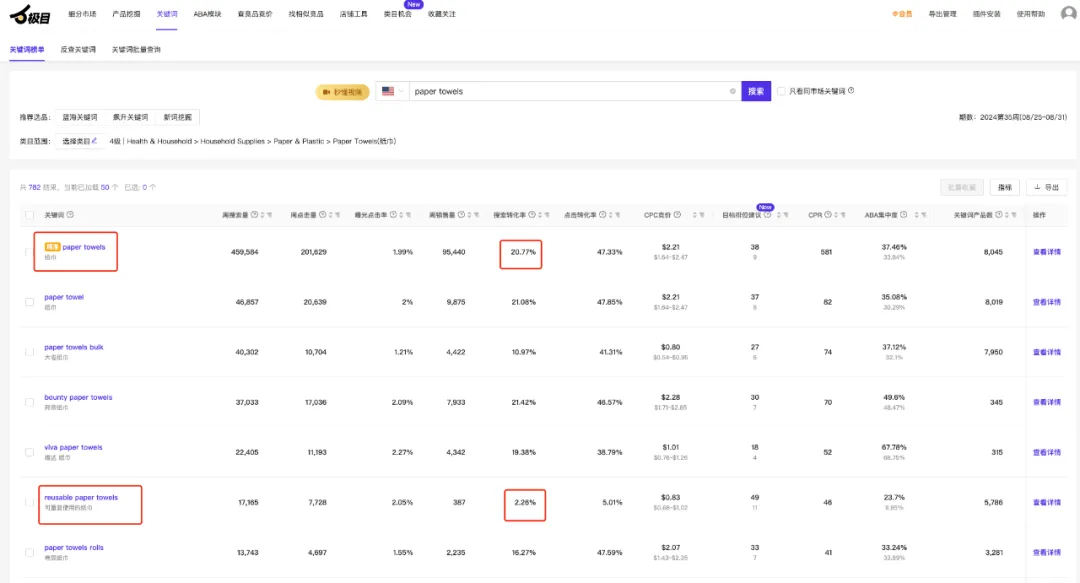
Task: Click into the paper towels search field
Action: [570, 91]
